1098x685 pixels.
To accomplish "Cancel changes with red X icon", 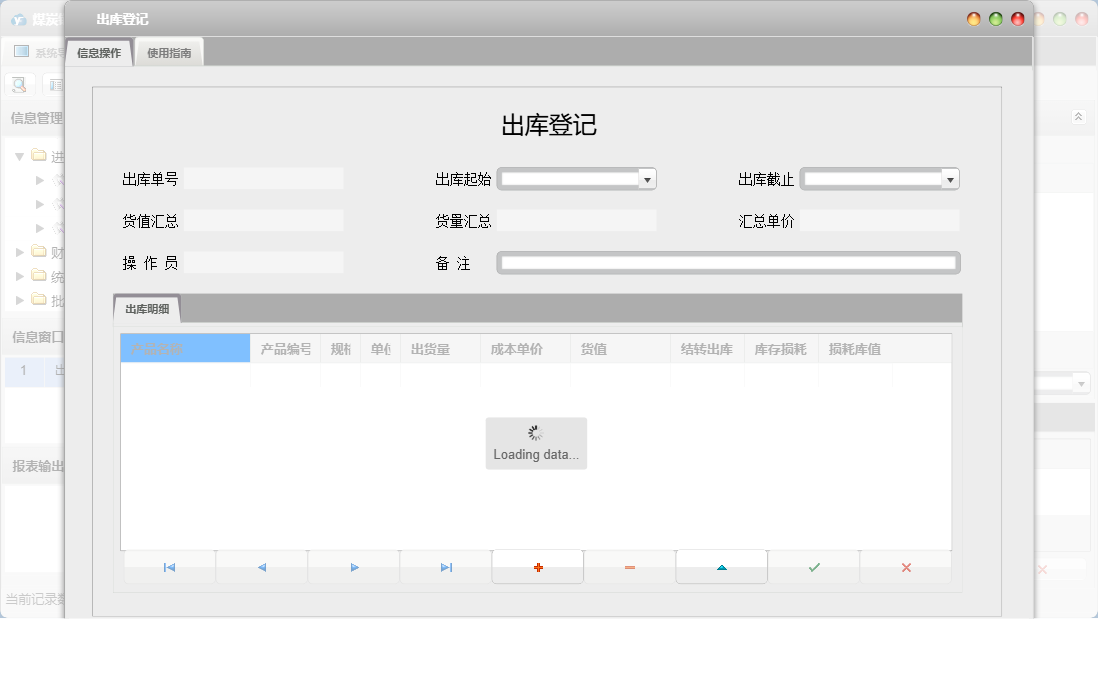I will tap(905, 566).
